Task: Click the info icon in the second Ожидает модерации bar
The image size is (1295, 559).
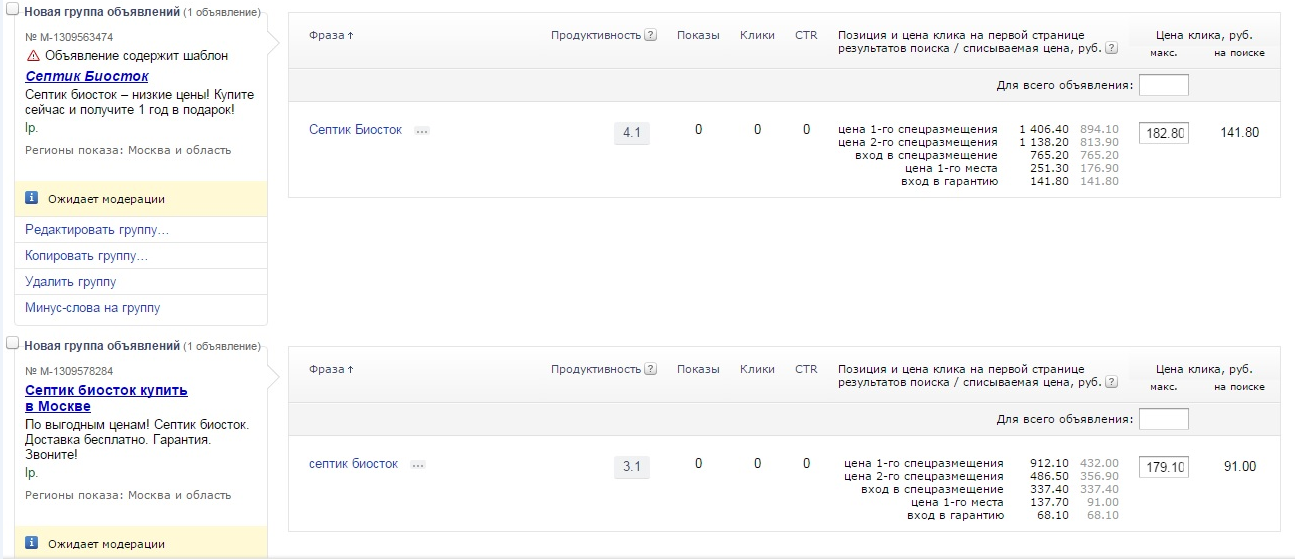Action: pyautogui.click(x=32, y=543)
